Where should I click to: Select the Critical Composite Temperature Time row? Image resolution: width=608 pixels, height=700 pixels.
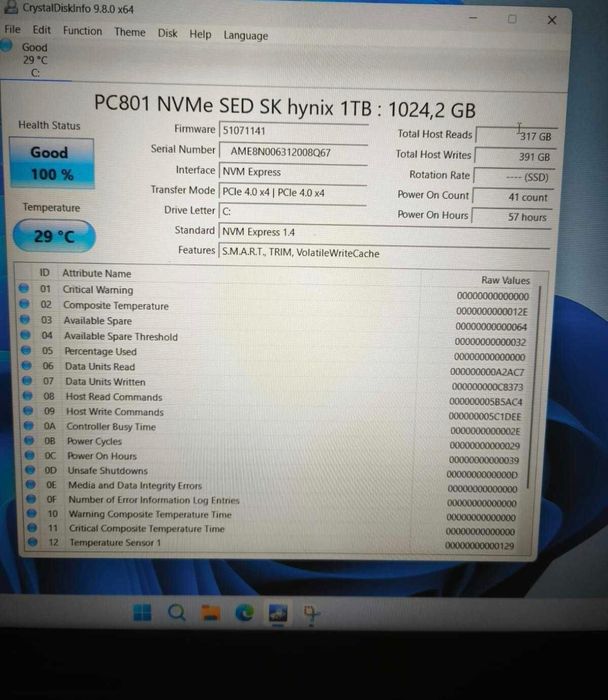[274, 529]
